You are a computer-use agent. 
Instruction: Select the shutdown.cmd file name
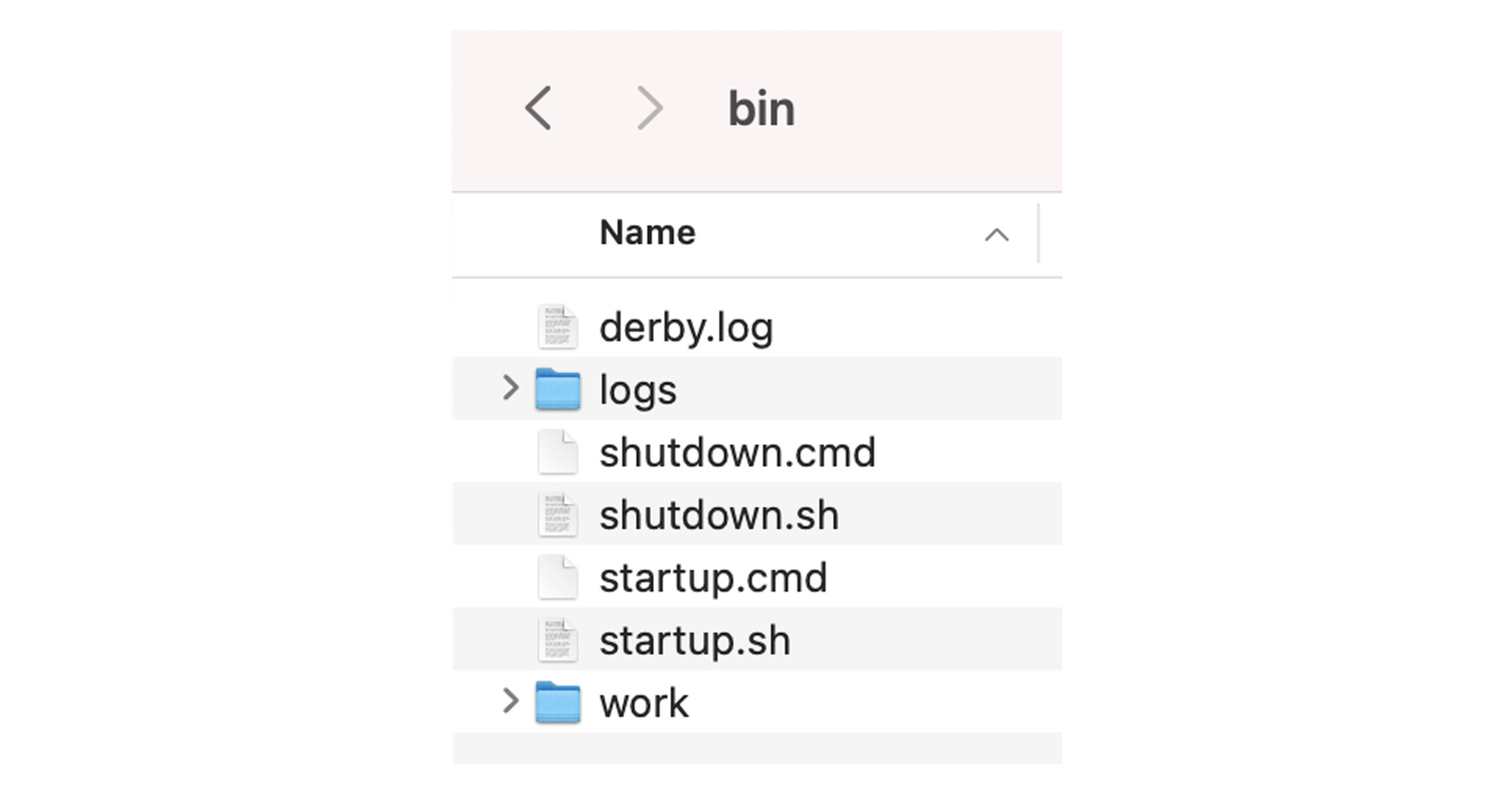pyautogui.click(x=737, y=452)
